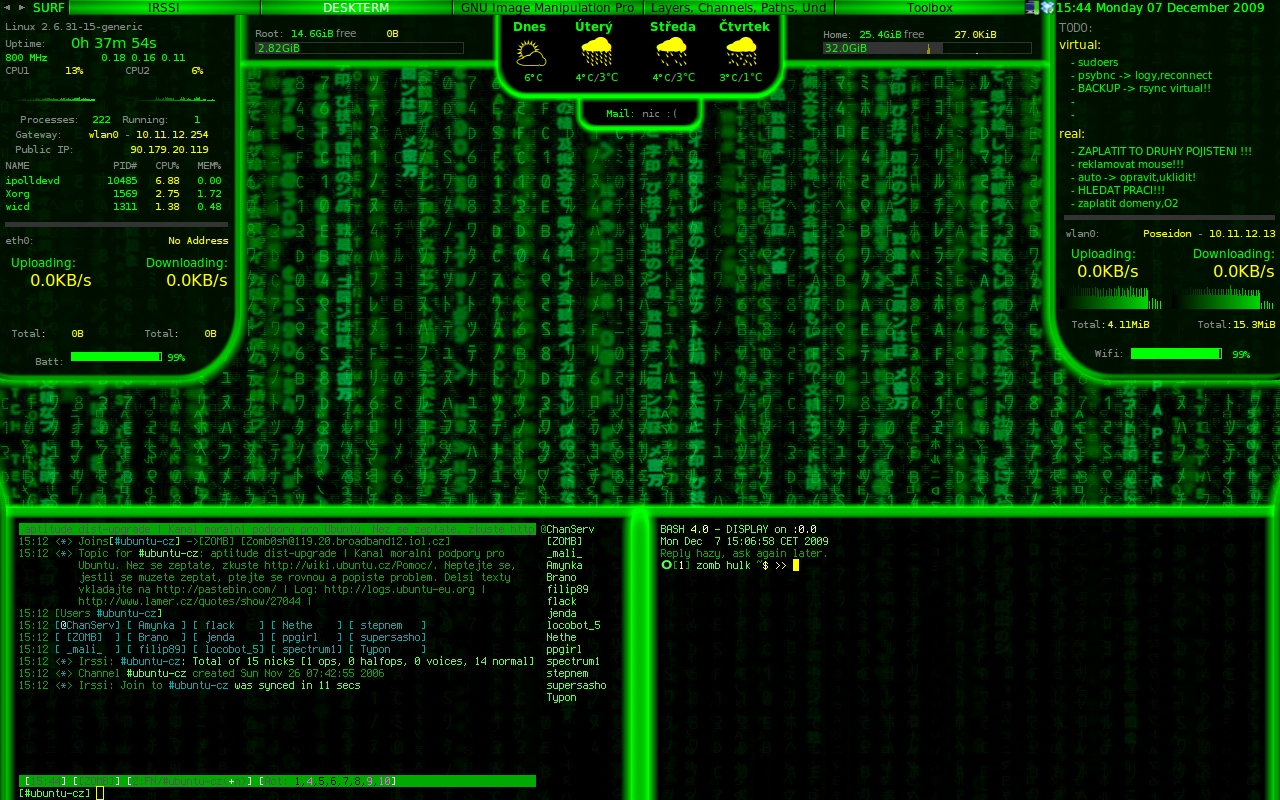This screenshot has height=800, width=1280.
Task: Click the bash prompt cursor in DESKTERM
Action: point(796,565)
